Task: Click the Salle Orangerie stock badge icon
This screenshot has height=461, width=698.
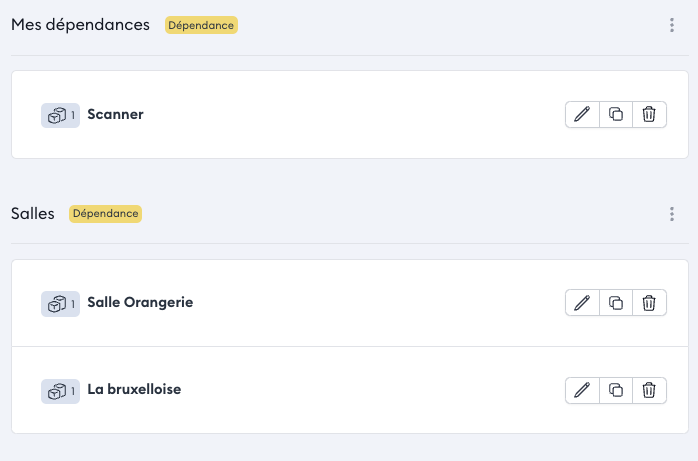Action: [59, 303]
